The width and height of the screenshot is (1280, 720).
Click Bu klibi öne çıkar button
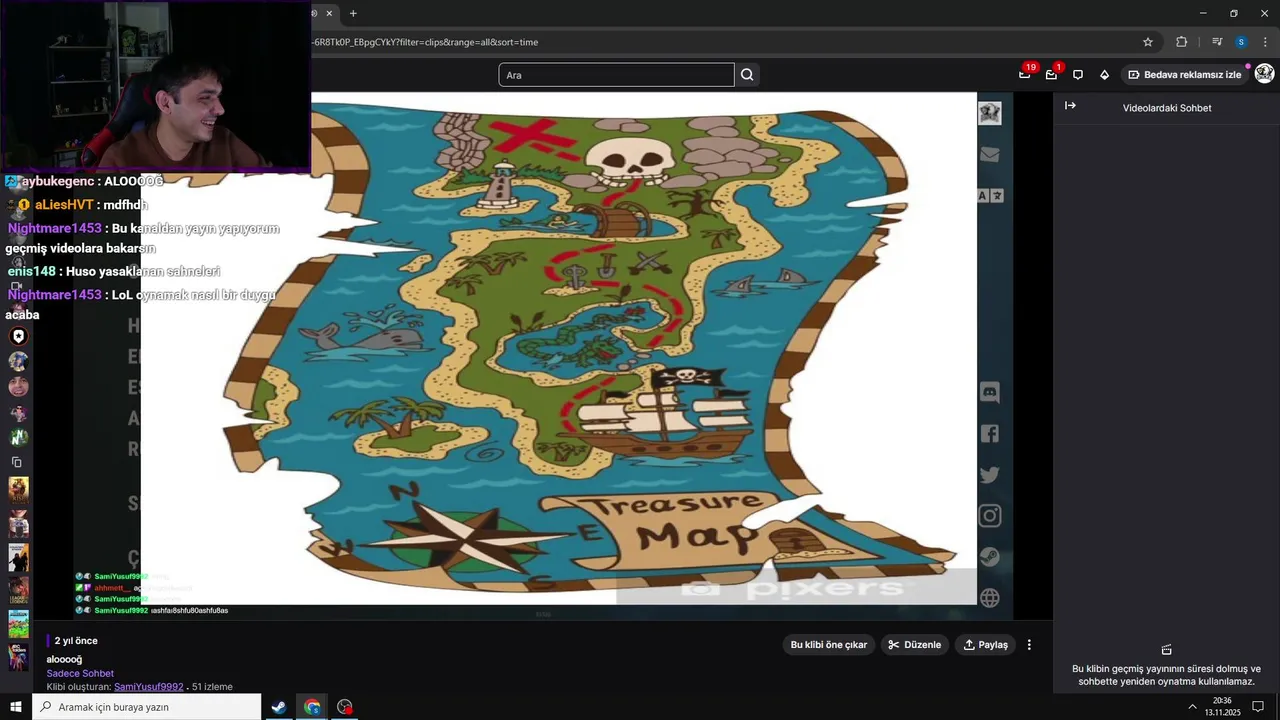click(x=829, y=645)
